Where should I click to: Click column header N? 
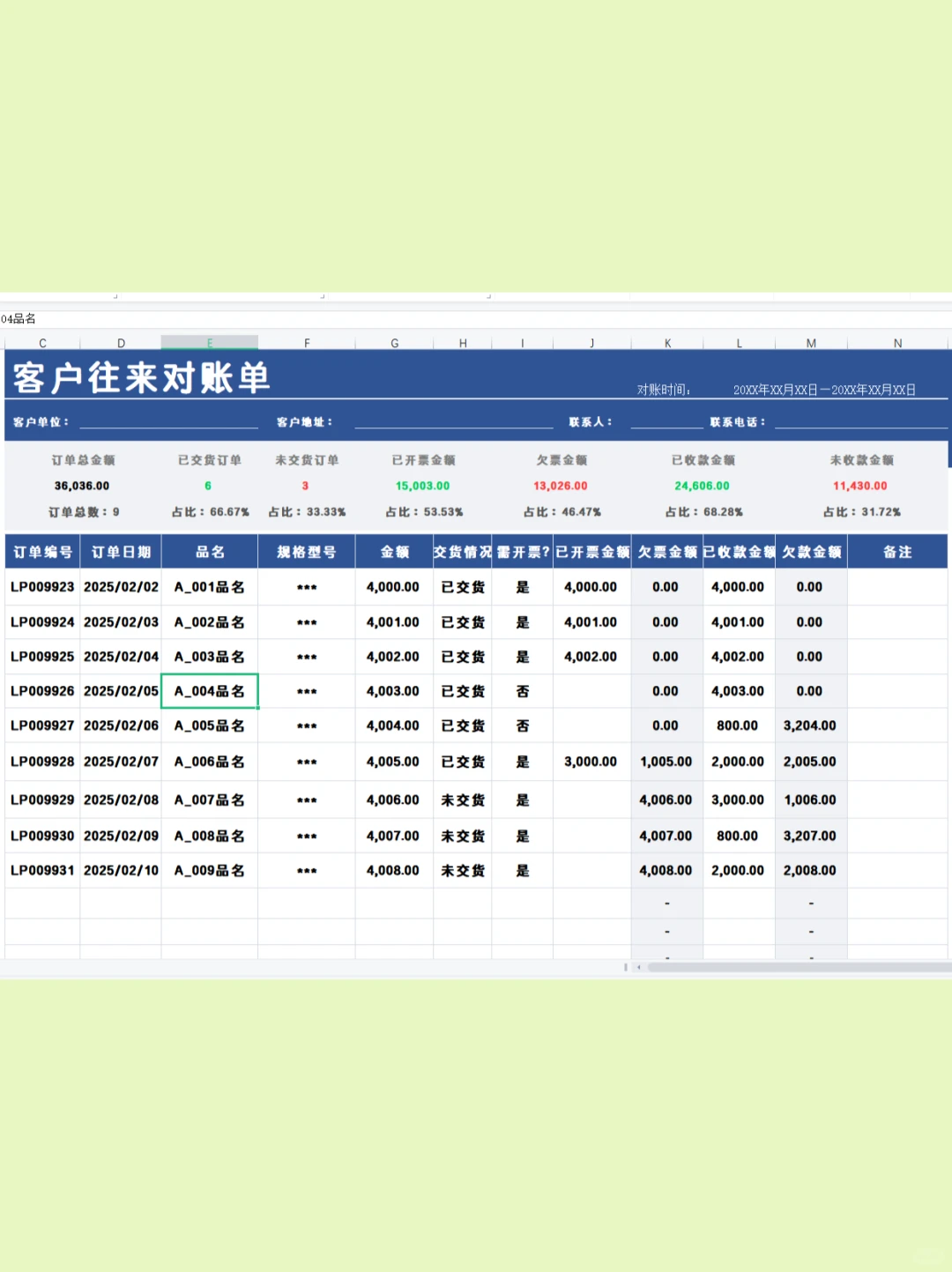(x=897, y=343)
